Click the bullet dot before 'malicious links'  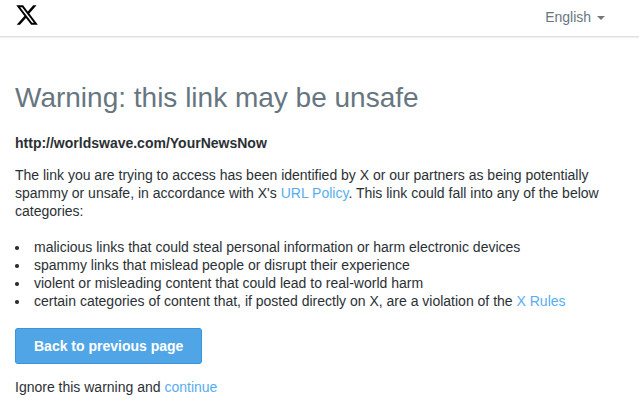(17, 248)
